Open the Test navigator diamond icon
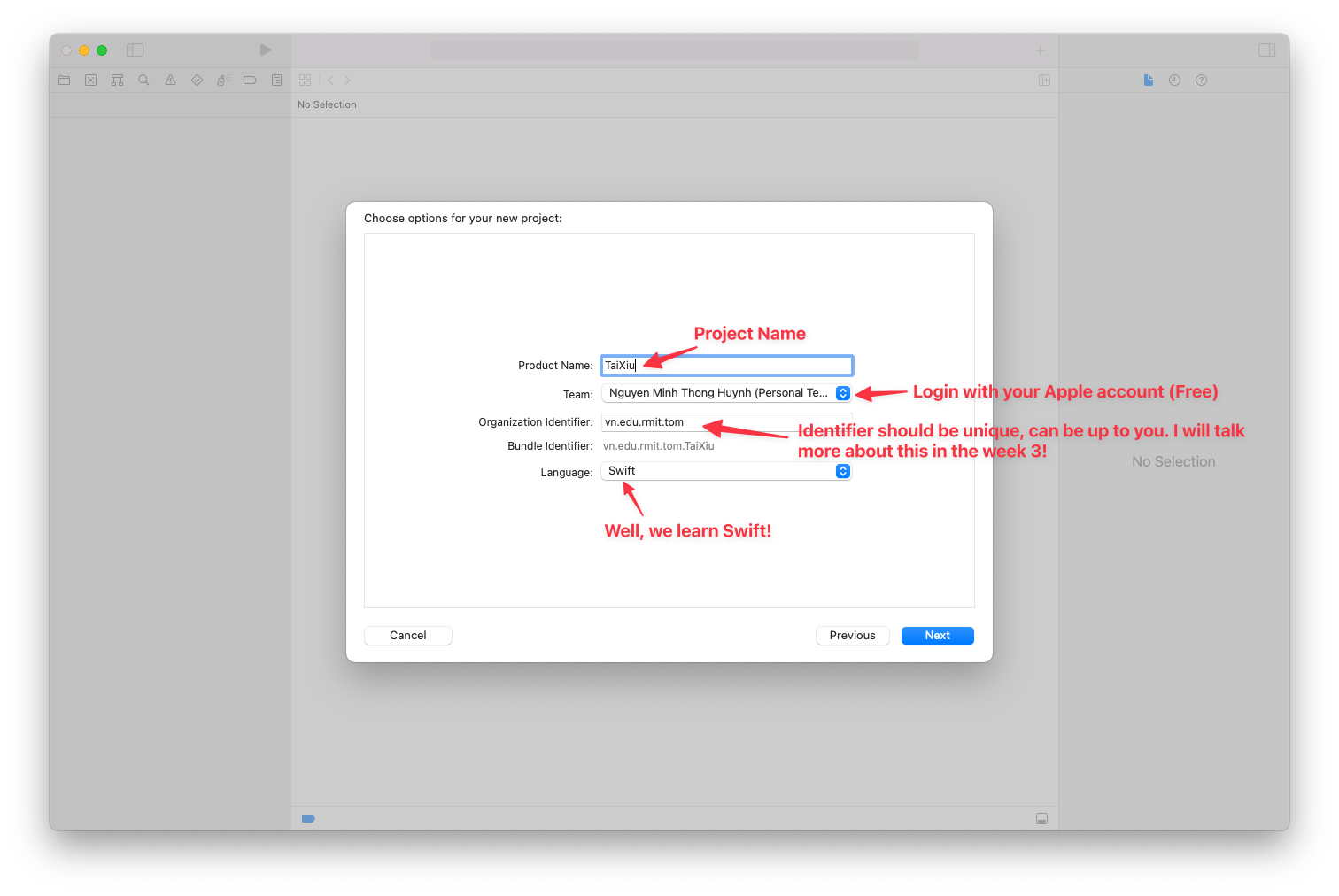Screen dimensions: 1339x896 197,80
